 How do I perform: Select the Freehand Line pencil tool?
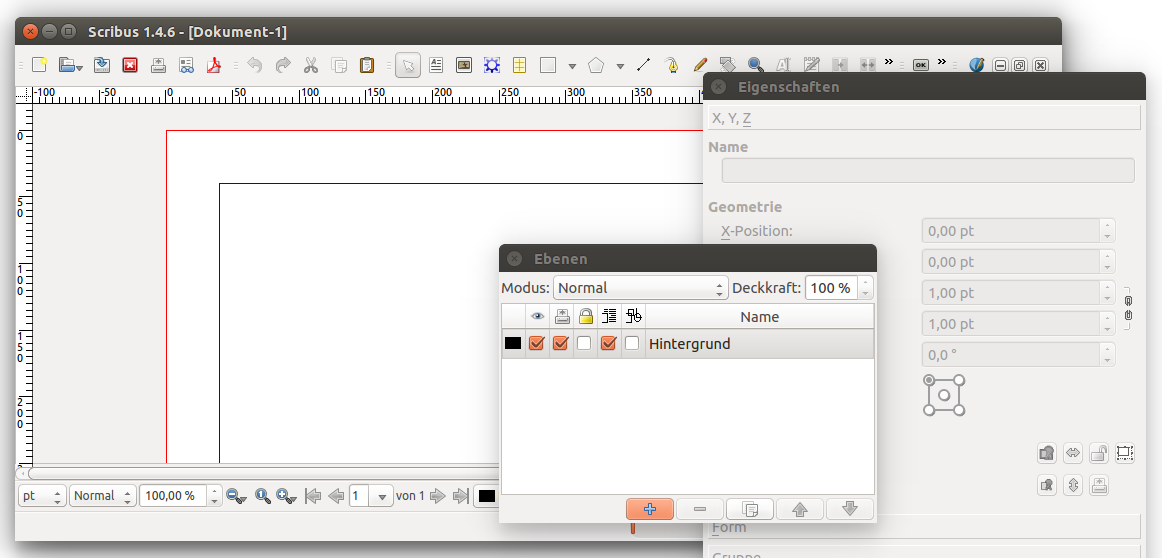[x=700, y=65]
